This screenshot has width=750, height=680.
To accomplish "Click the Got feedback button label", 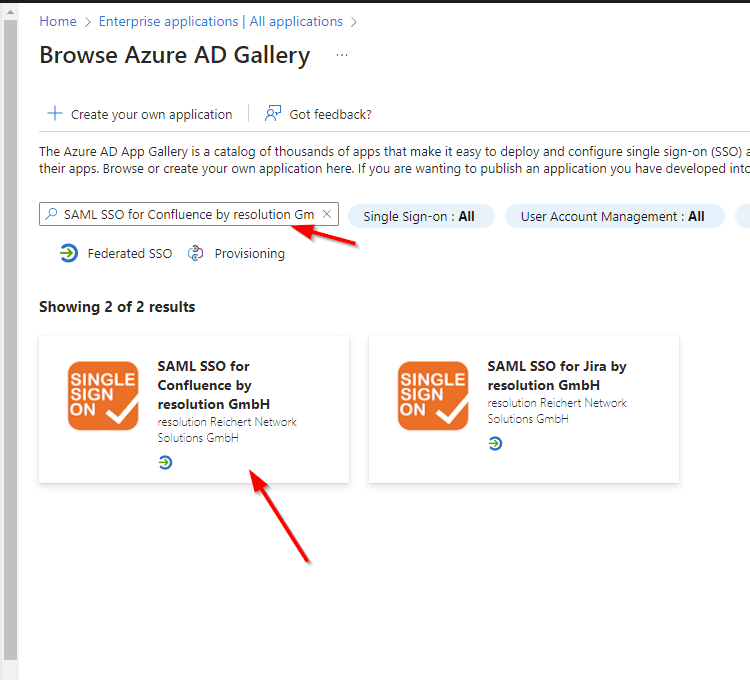I will (x=330, y=115).
